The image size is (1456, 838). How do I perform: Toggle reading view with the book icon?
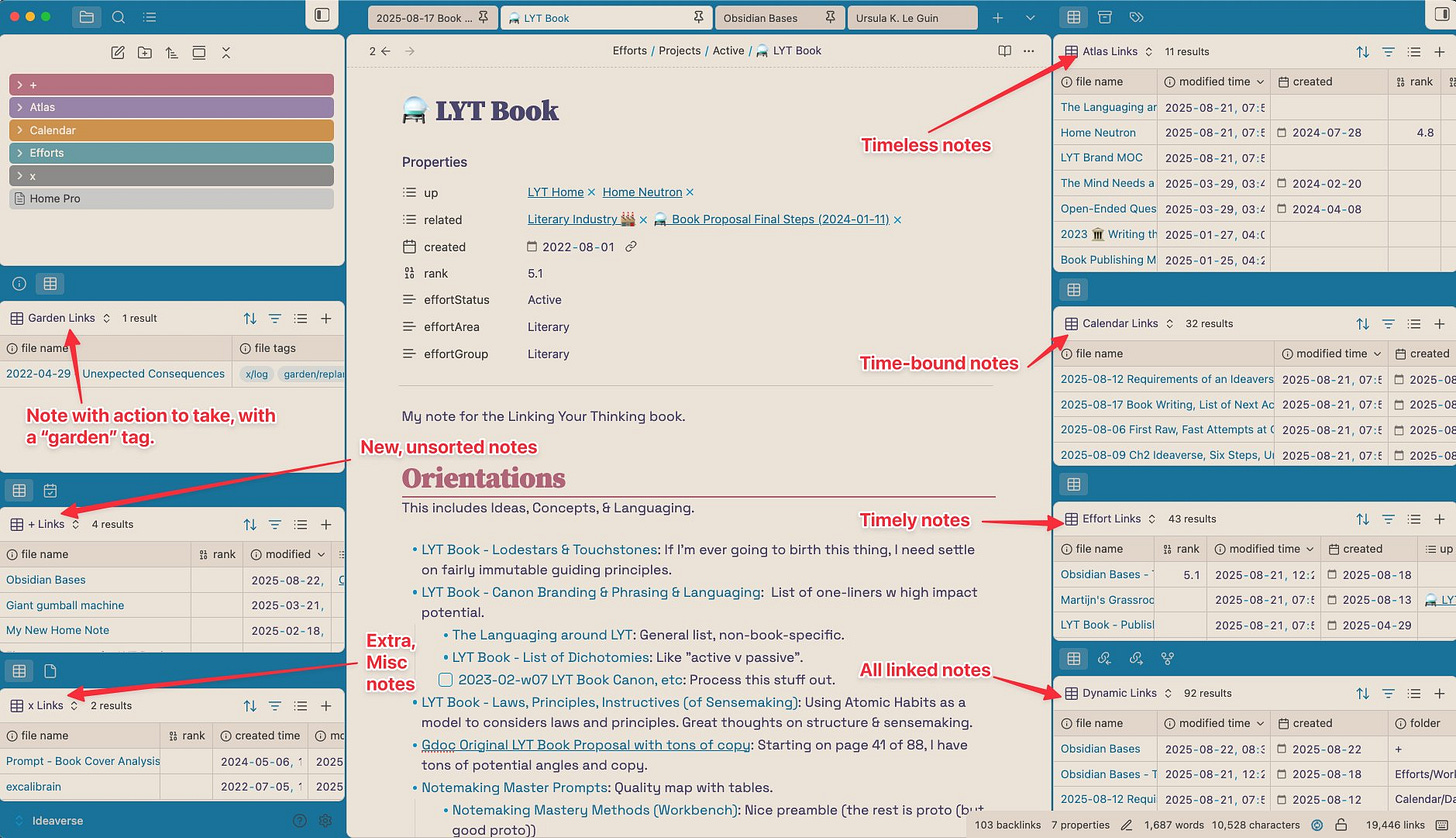tap(1005, 51)
